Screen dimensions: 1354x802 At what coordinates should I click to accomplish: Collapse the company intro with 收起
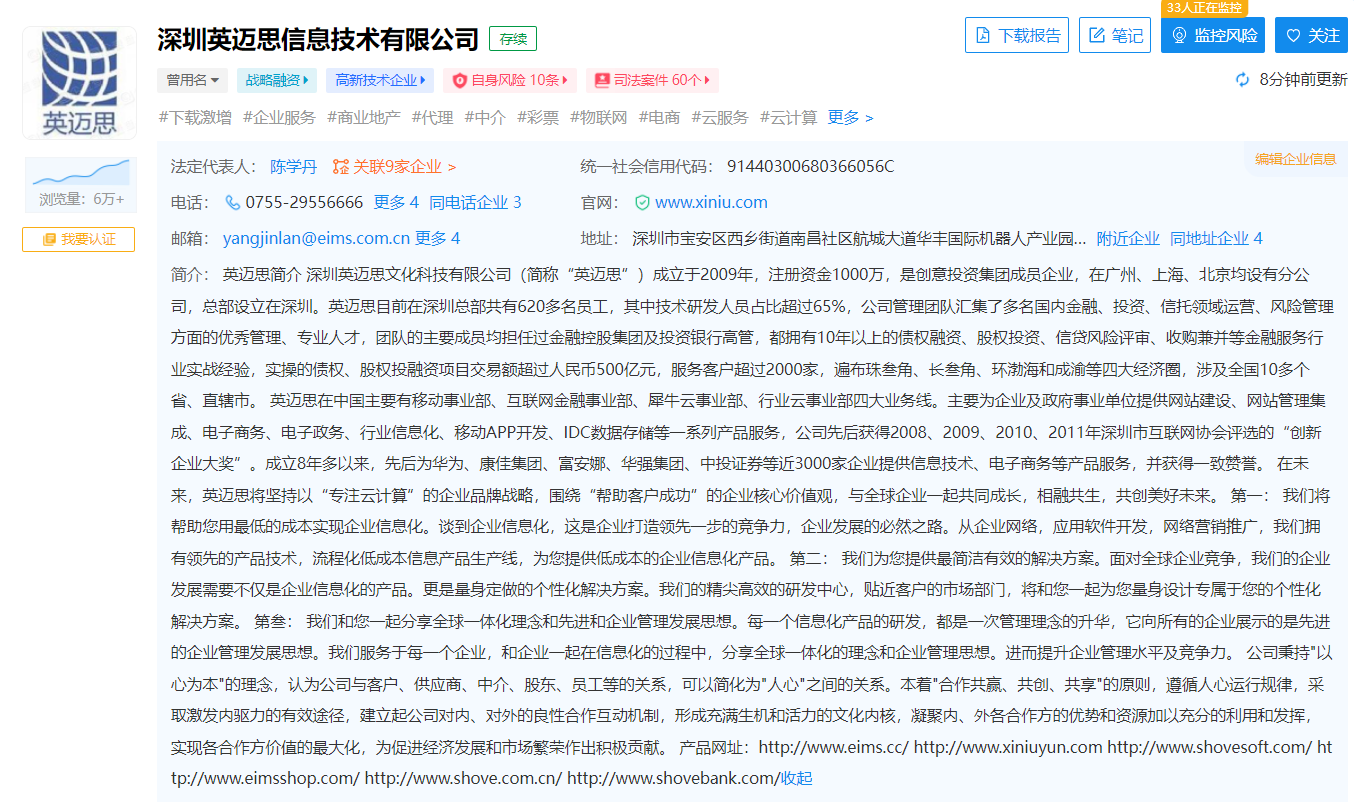pyautogui.click(x=796, y=778)
